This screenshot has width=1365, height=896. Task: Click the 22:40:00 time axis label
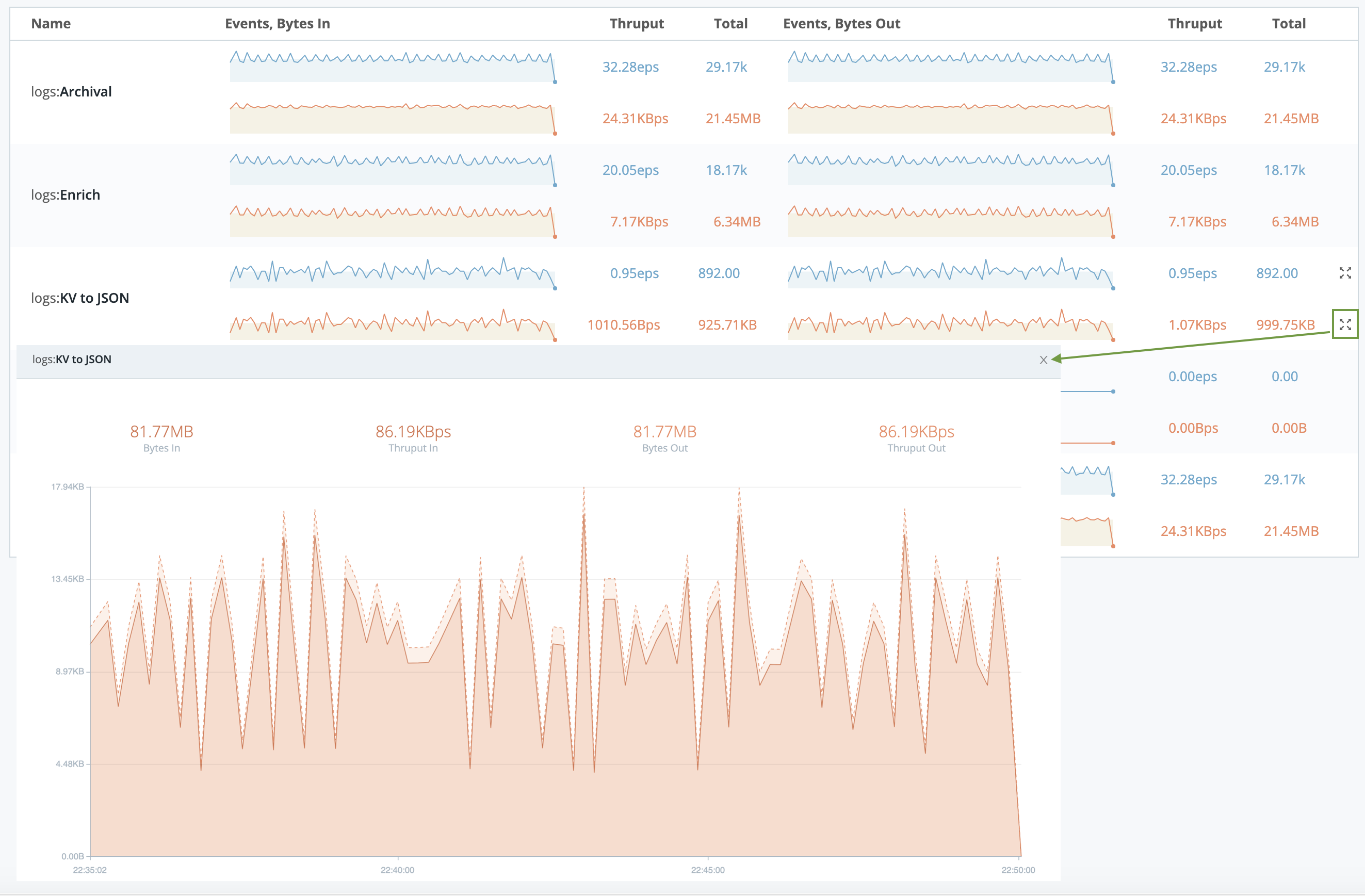(397, 869)
